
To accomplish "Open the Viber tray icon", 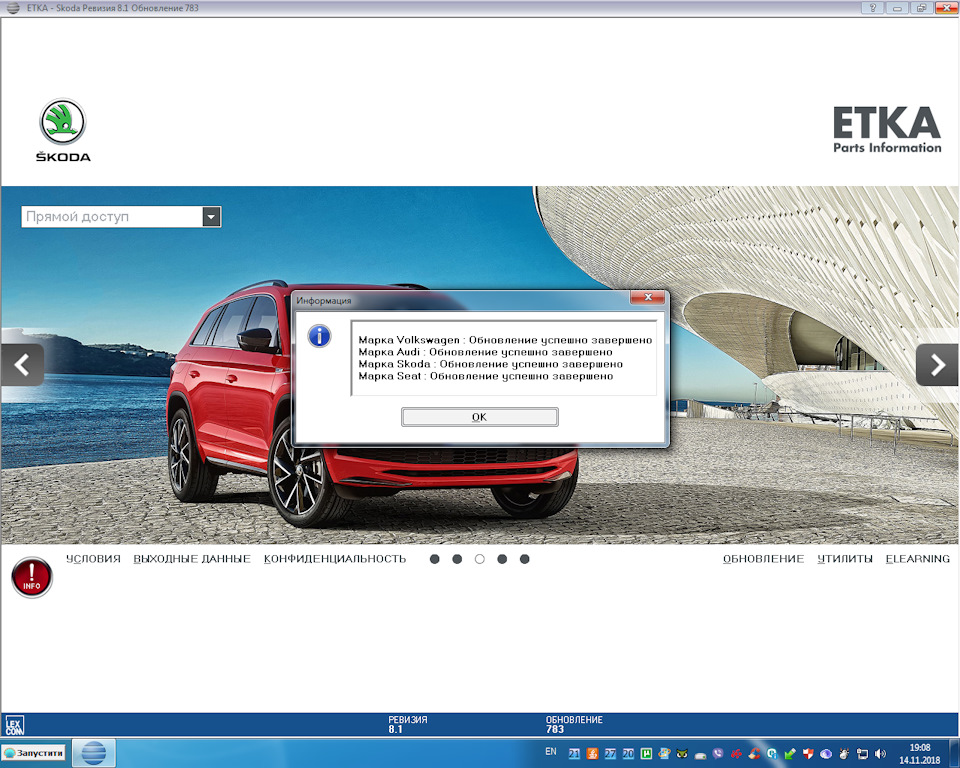I will (x=718, y=753).
